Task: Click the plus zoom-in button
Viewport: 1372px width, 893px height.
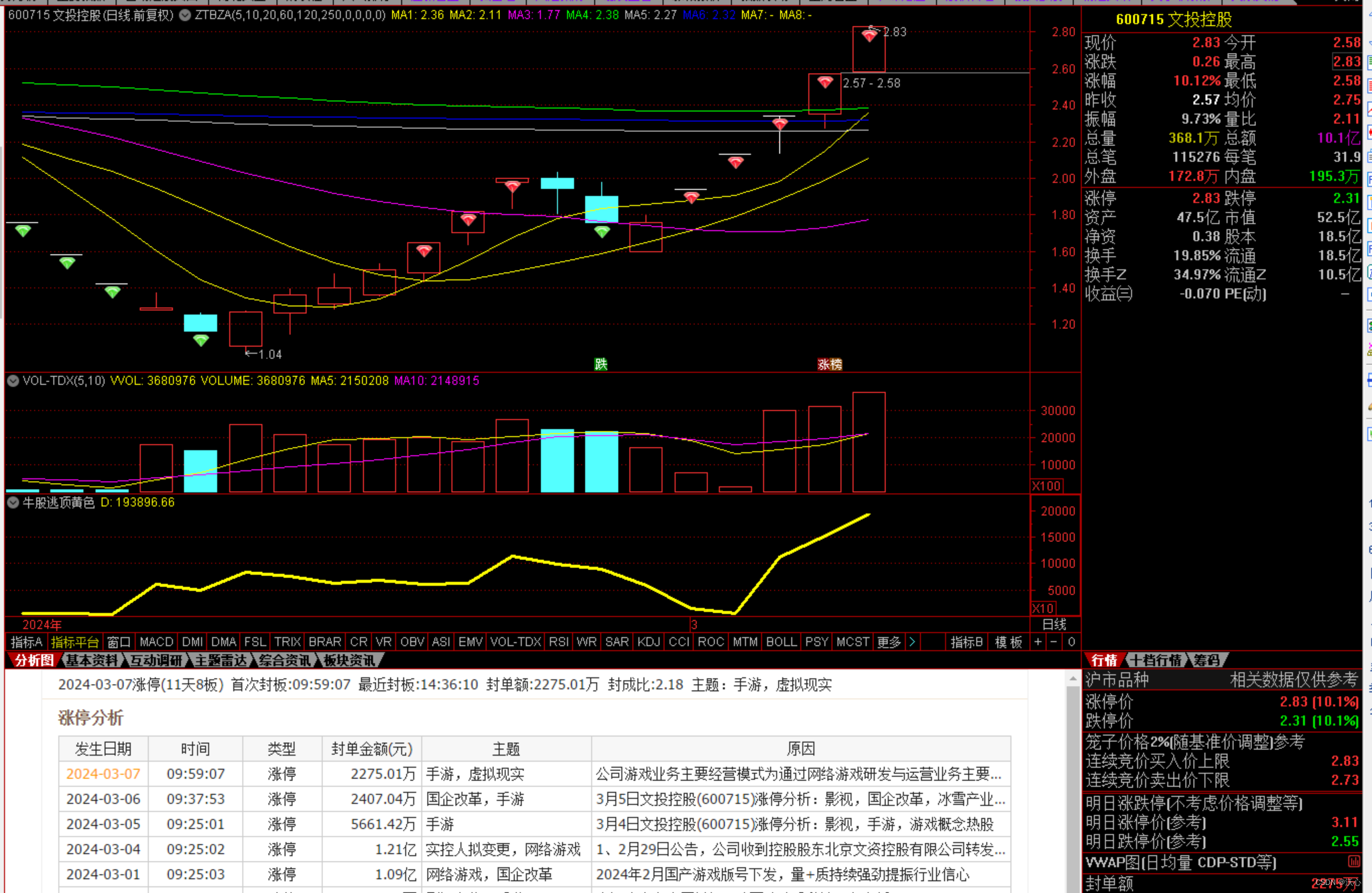Action: pyautogui.click(x=1038, y=642)
